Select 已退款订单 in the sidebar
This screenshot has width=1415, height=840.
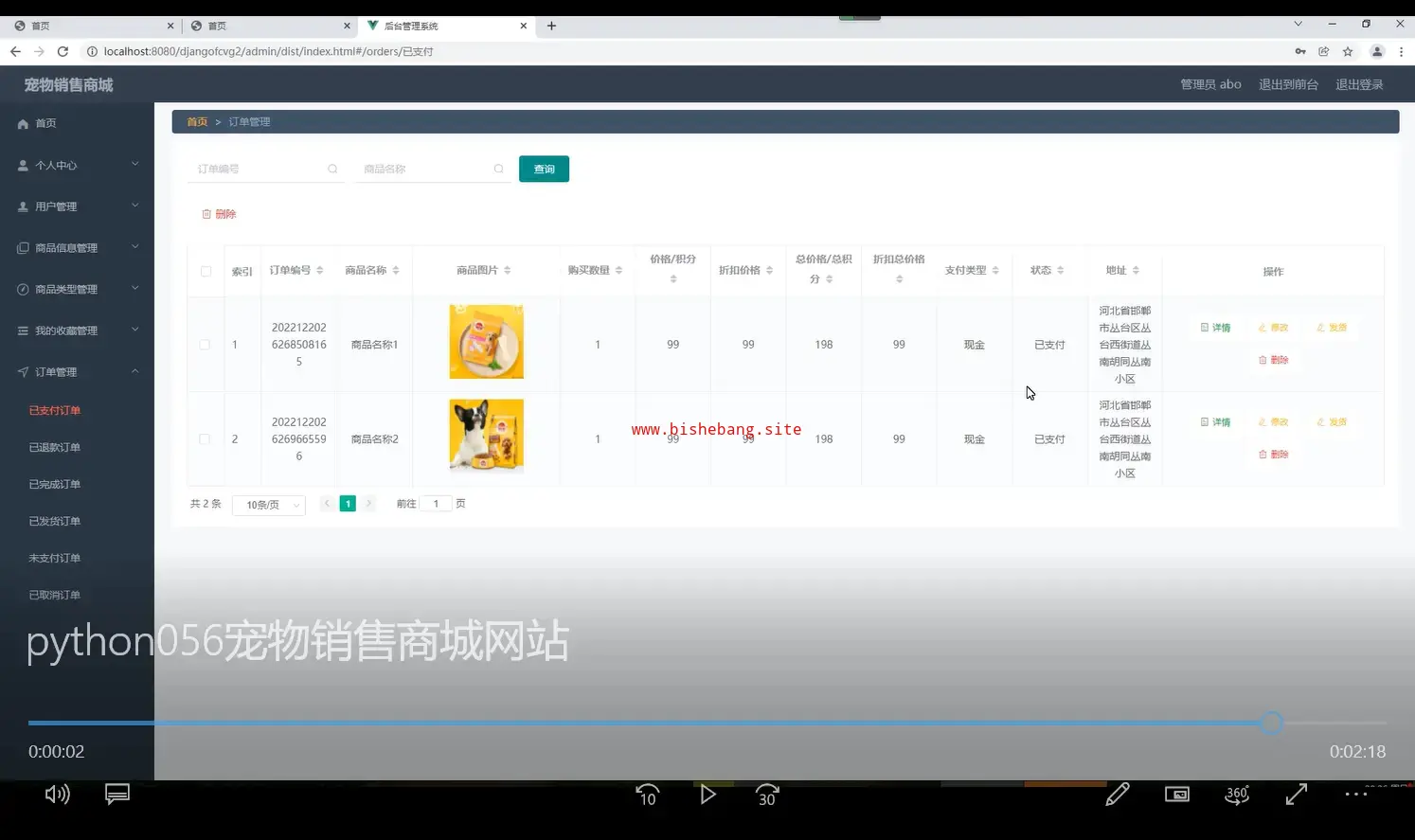tap(55, 448)
